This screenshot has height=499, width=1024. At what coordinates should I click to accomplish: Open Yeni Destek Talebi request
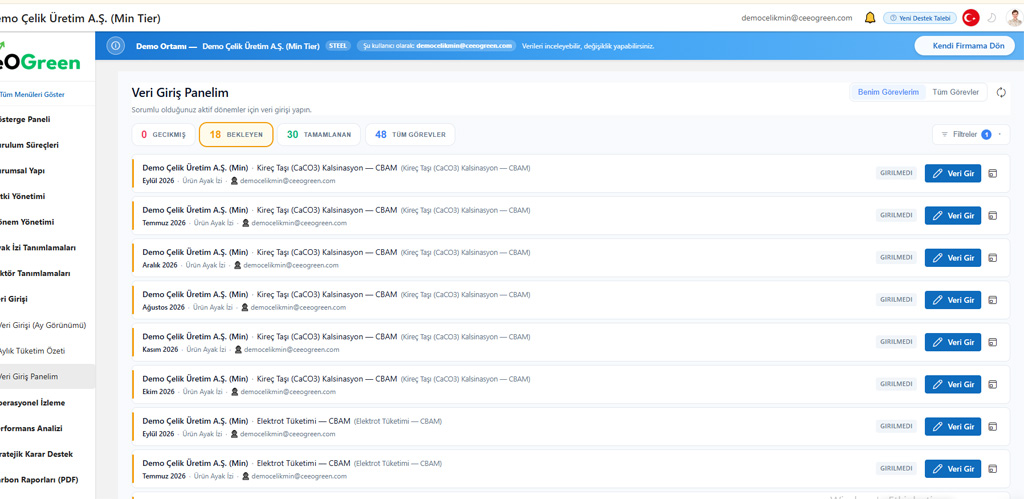pos(920,18)
